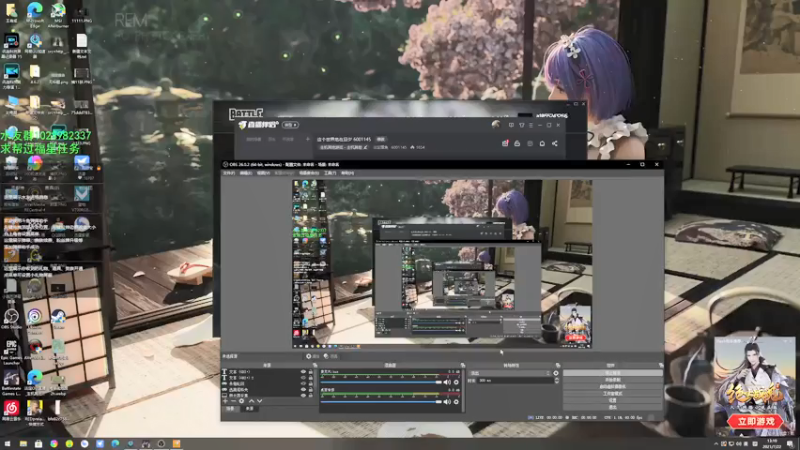
Task: Pop out the Controls dock panel
Action: click(660, 365)
